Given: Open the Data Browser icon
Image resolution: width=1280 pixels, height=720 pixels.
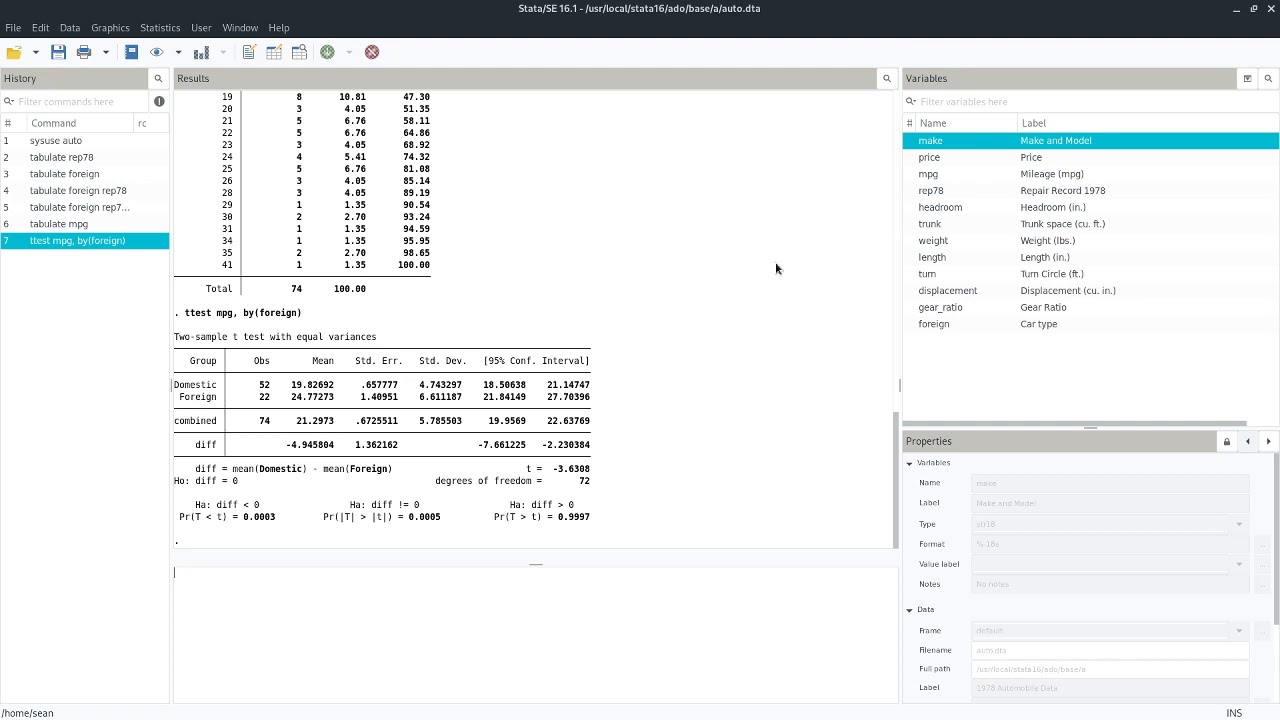Looking at the screenshot, I should [x=299, y=52].
